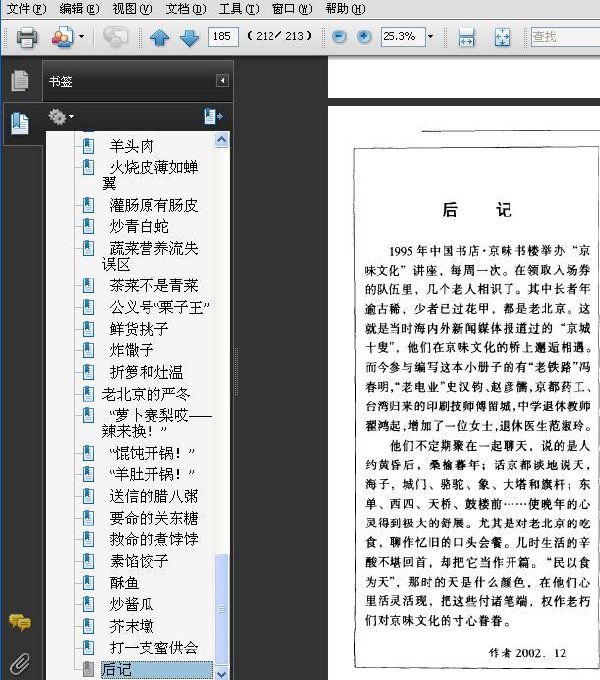Open the collaboration people icon

pos(62,37)
